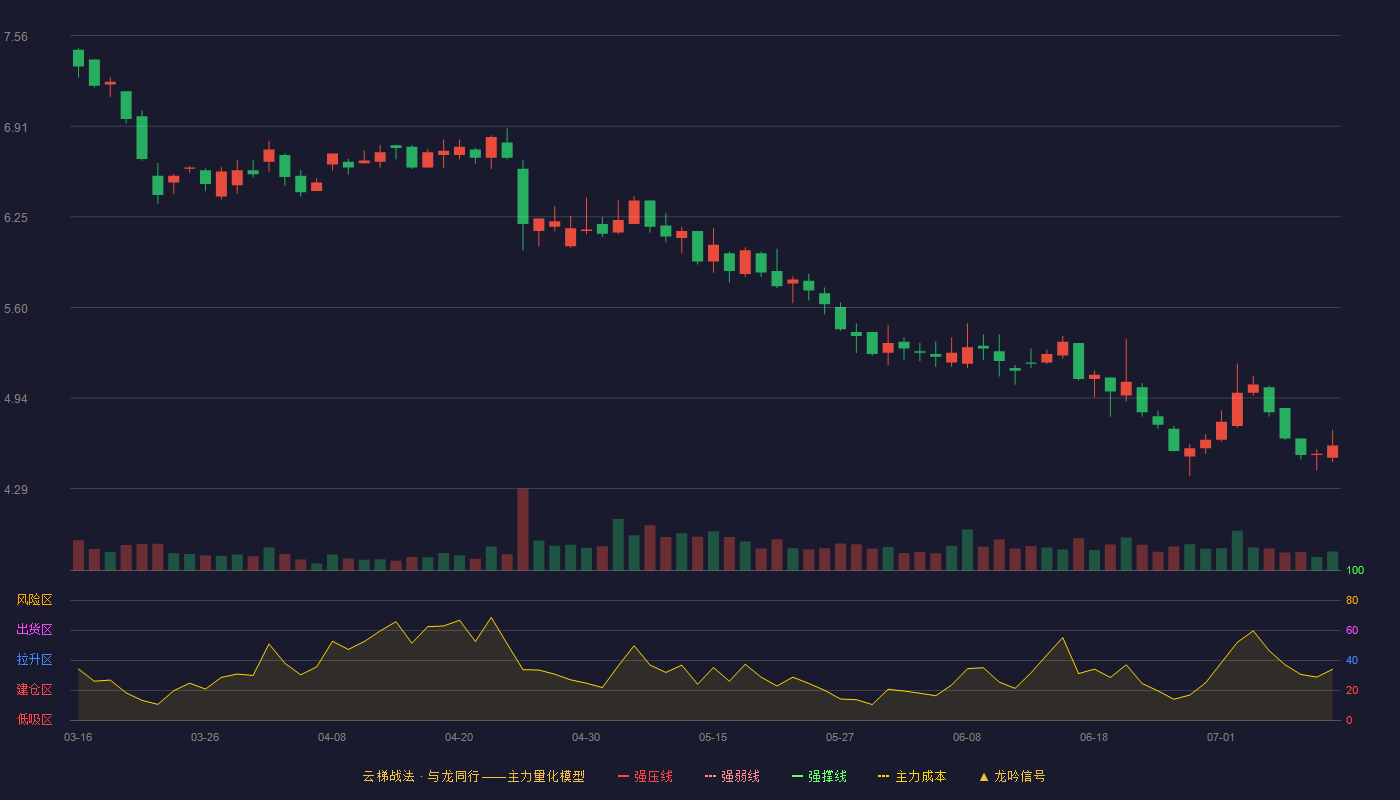Click the 出货区 zone label

34,630
